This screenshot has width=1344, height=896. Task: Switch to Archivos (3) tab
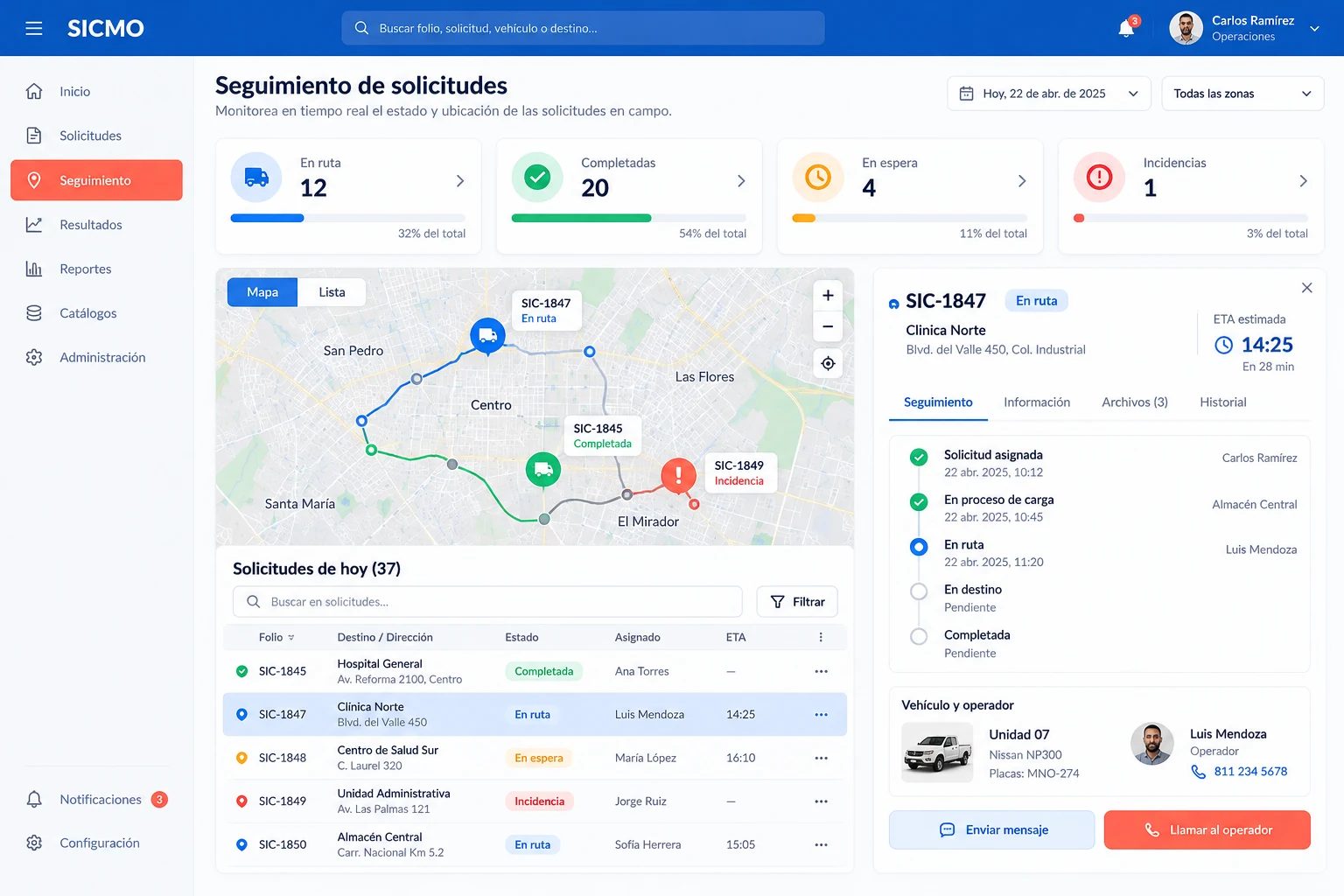(1135, 402)
